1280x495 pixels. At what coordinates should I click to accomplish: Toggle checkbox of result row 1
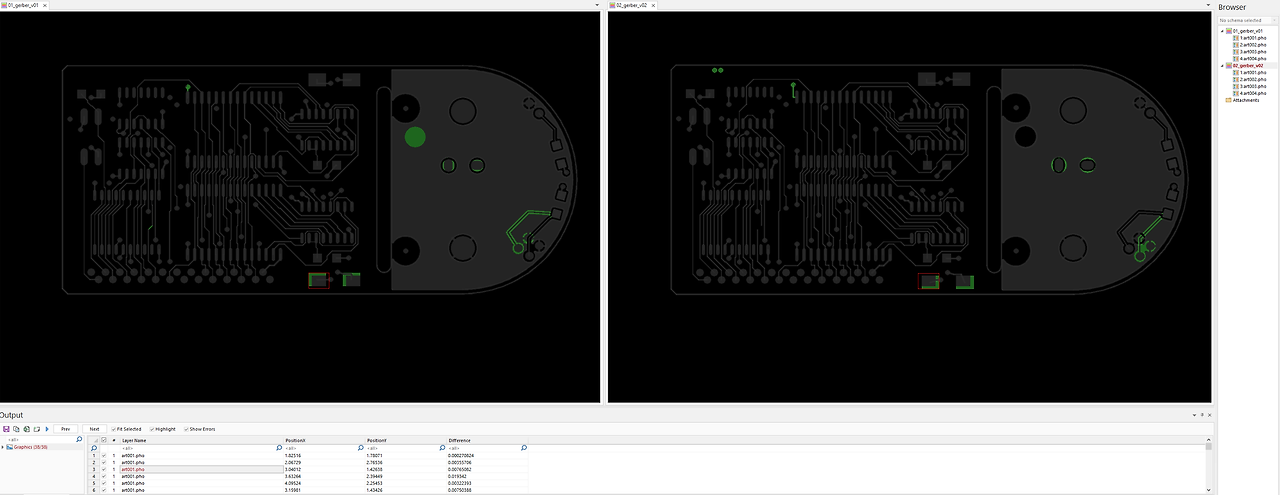[104, 455]
